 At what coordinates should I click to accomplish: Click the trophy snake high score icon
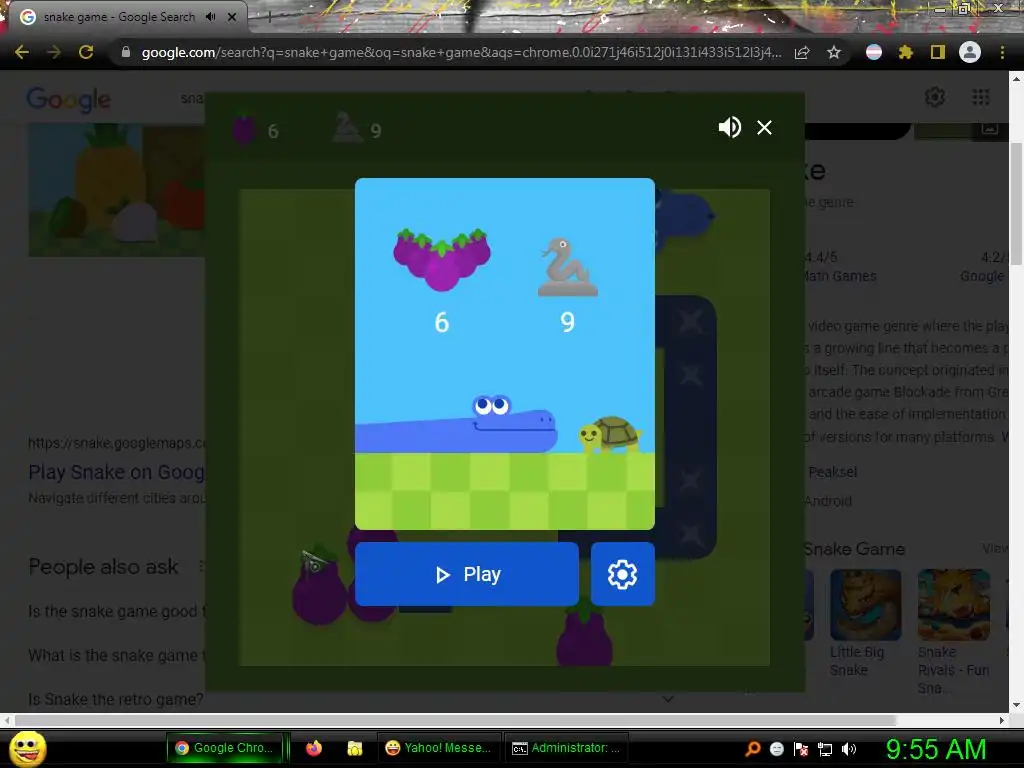pyautogui.click(x=347, y=127)
